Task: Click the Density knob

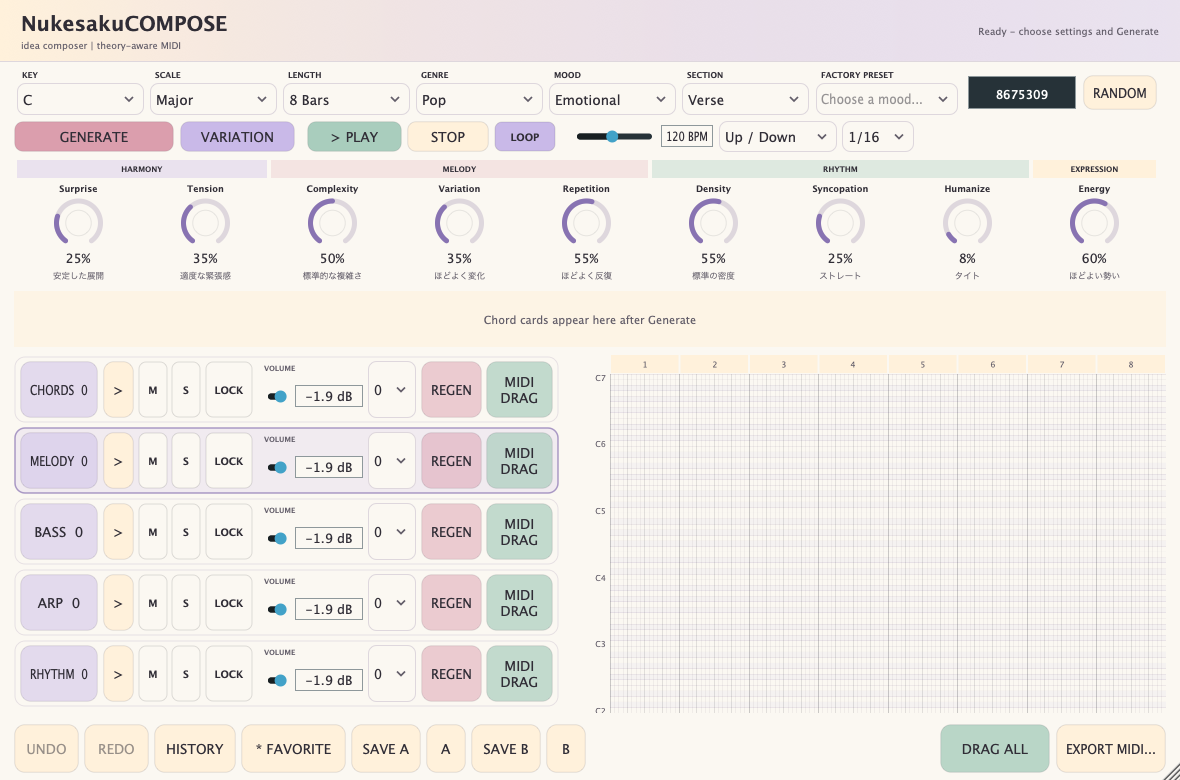Action: point(713,223)
